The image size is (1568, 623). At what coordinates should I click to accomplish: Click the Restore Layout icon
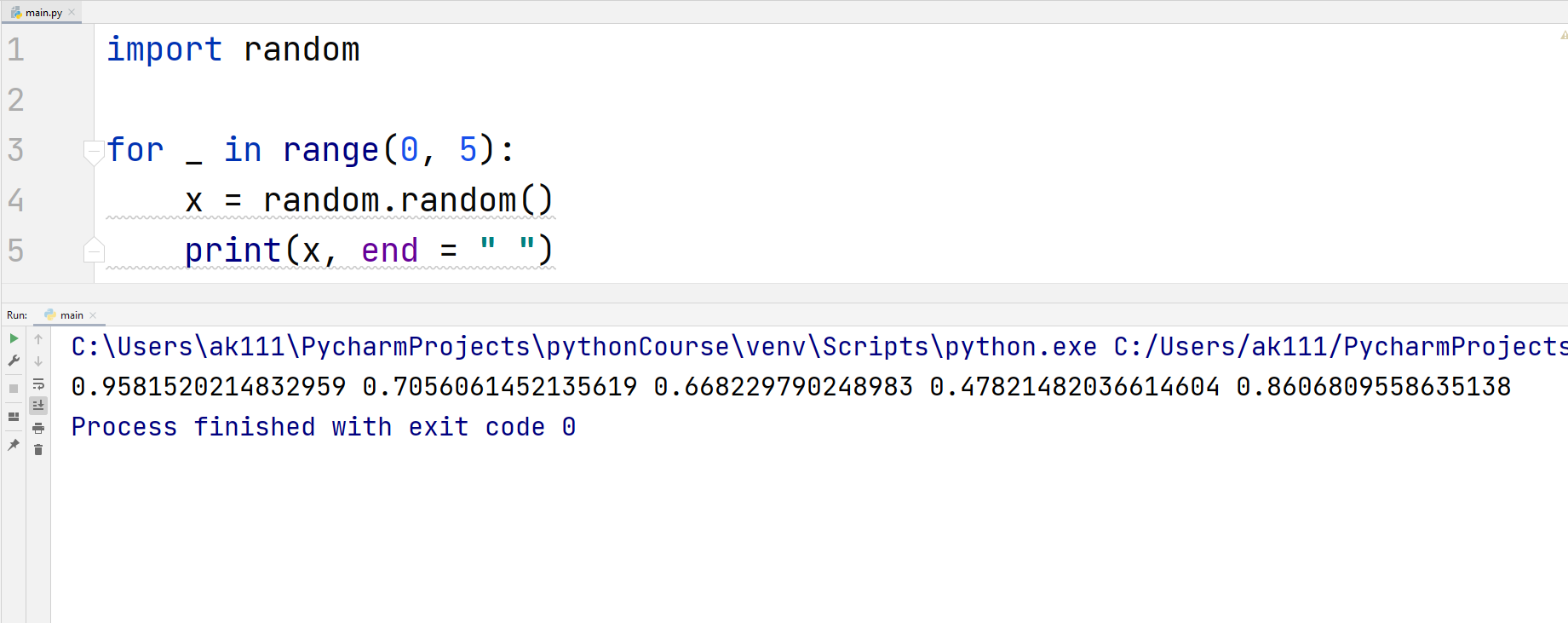click(13, 417)
